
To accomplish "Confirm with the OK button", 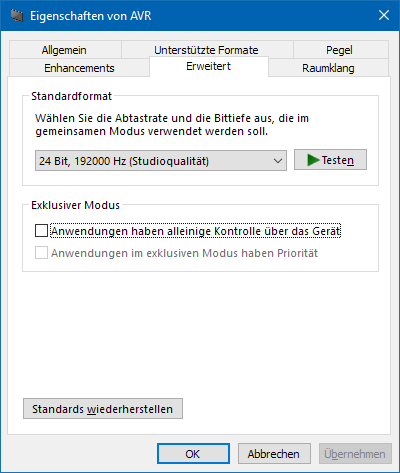I will click(x=193, y=454).
